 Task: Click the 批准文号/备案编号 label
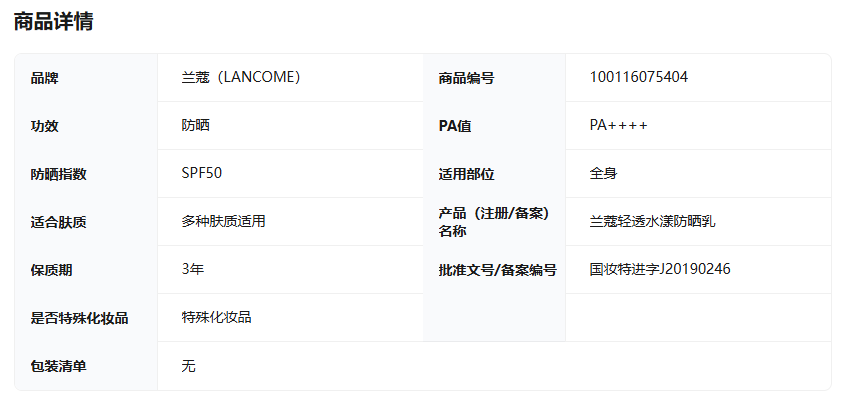point(497,270)
